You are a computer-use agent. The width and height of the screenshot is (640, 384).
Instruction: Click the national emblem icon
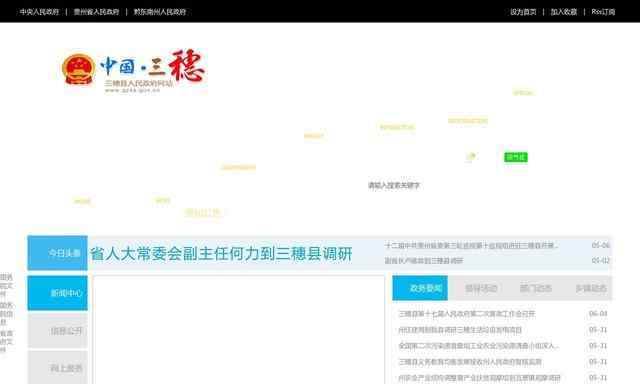click(79, 70)
